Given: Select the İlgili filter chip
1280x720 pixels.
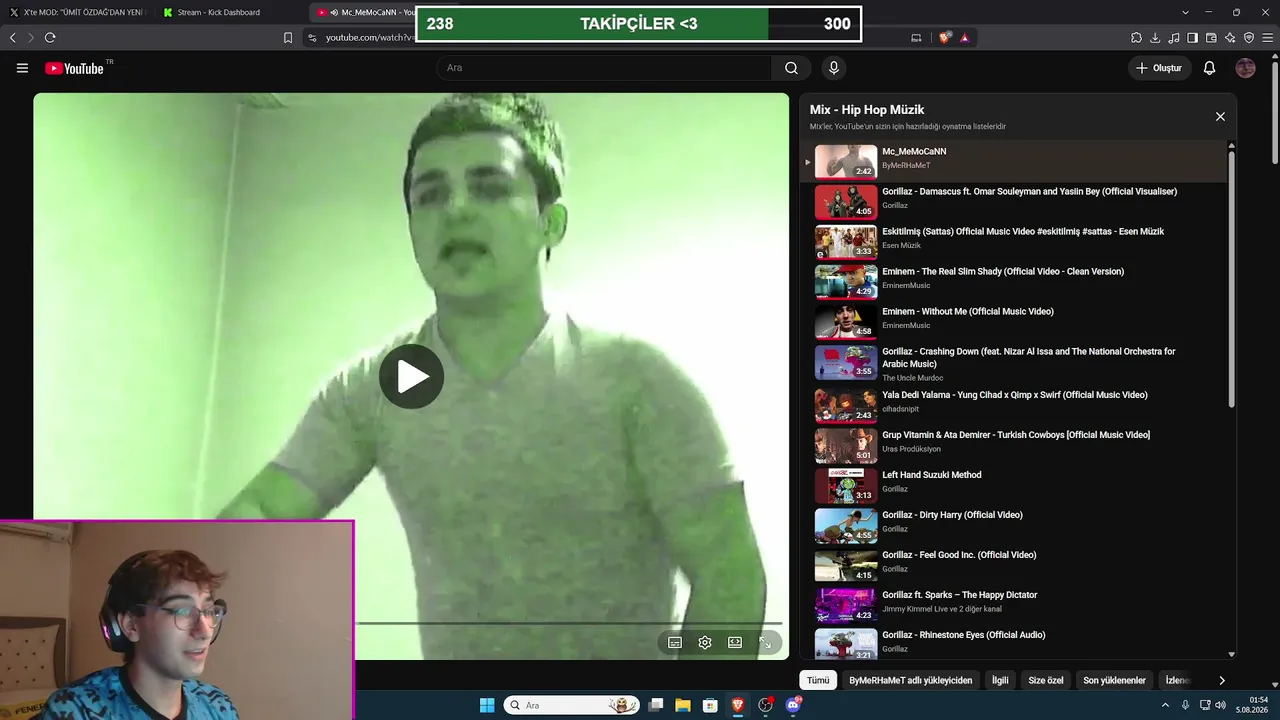Looking at the screenshot, I should 1000,680.
